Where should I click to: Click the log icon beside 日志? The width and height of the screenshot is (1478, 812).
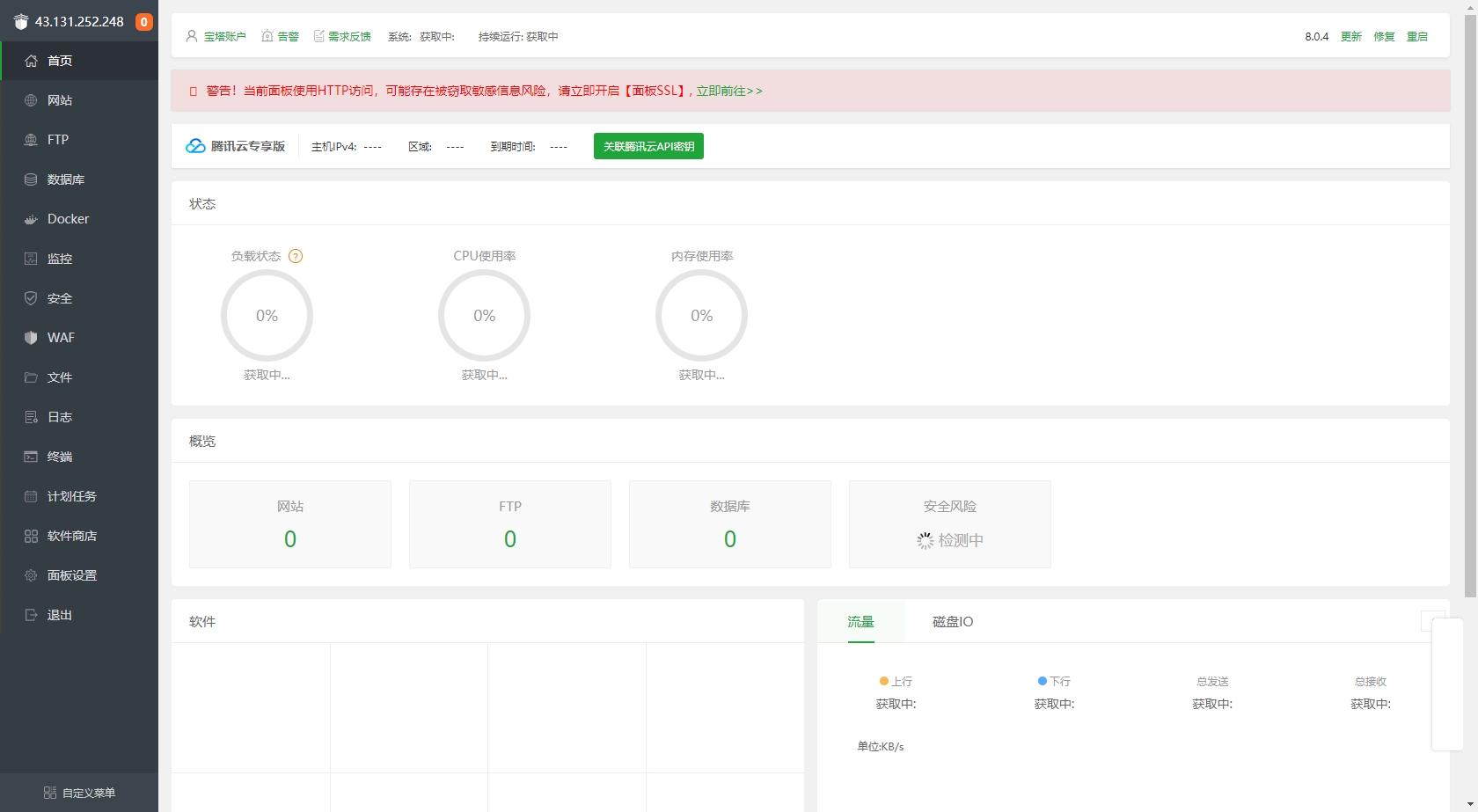pyautogui.click(x=31, y=417)
